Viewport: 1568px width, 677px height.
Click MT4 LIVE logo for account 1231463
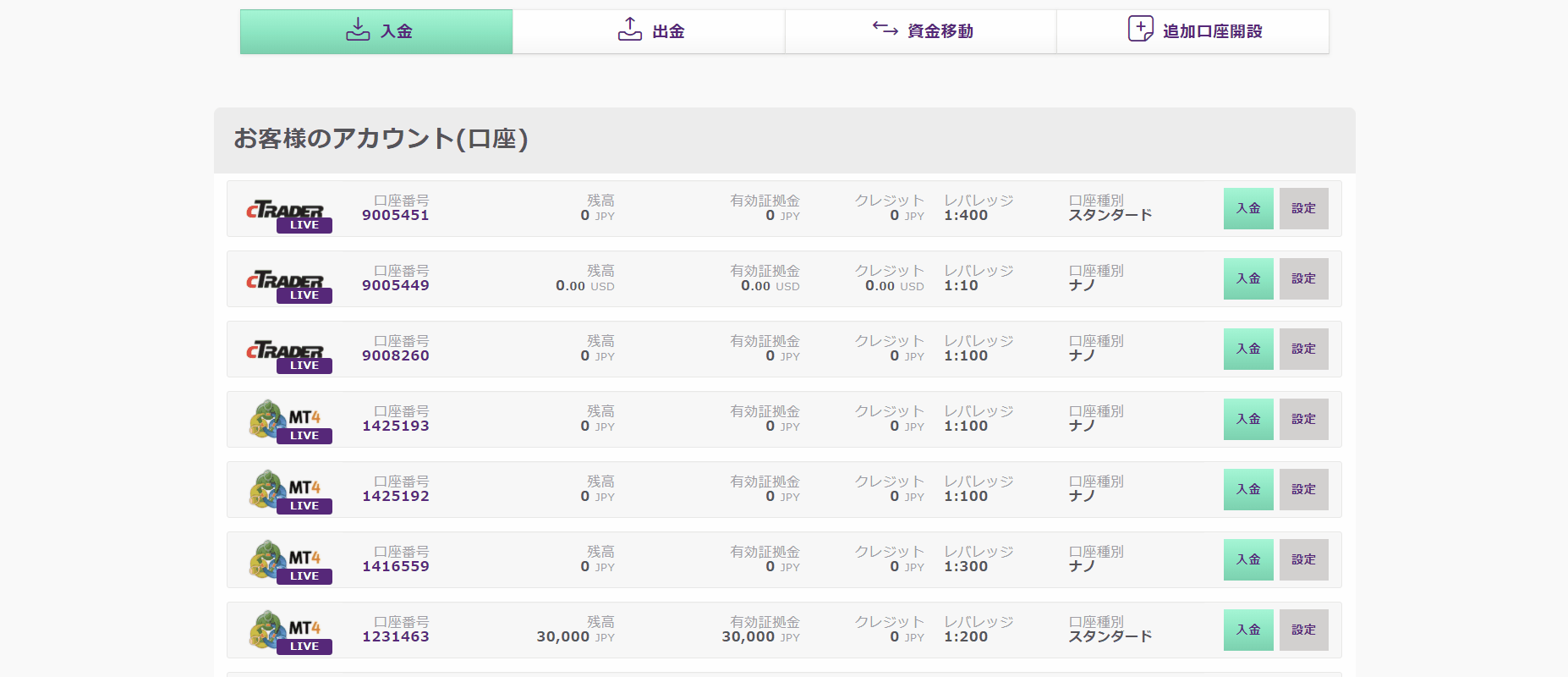pos(289,632)
